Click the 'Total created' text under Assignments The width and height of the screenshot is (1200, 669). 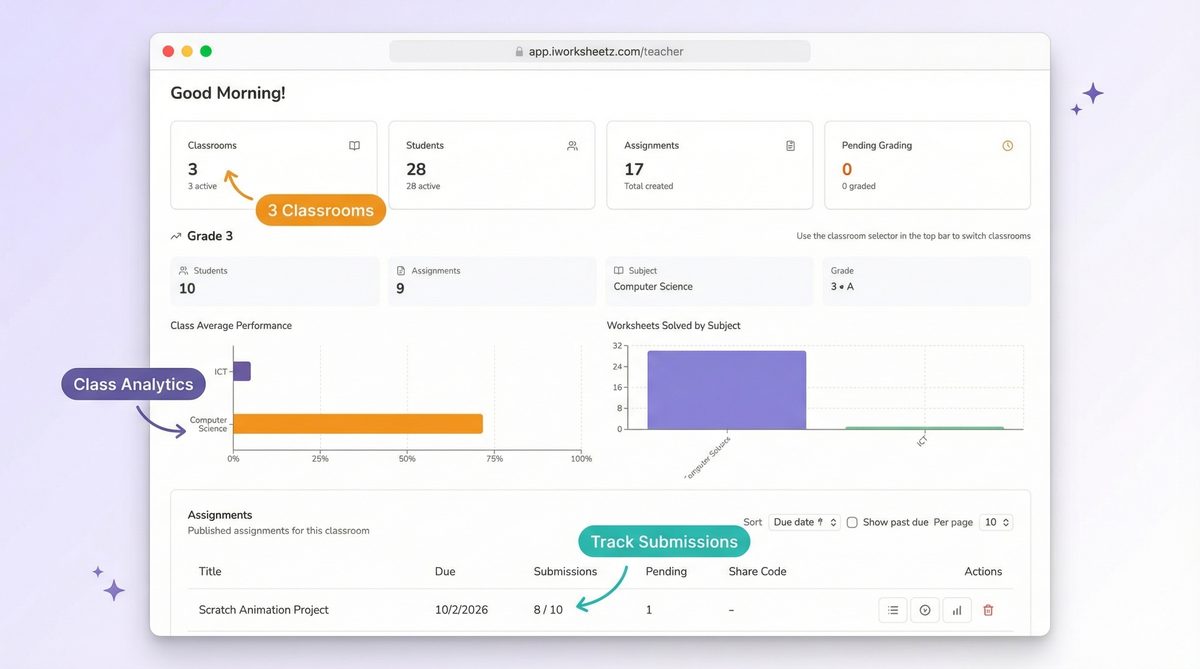coord(649,186)
